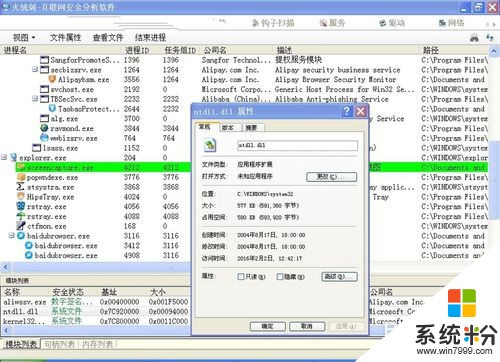Click the TaobaoProtect shield icon
The height and width of the screenshot is (362, 500).
[x=52, y=109]
